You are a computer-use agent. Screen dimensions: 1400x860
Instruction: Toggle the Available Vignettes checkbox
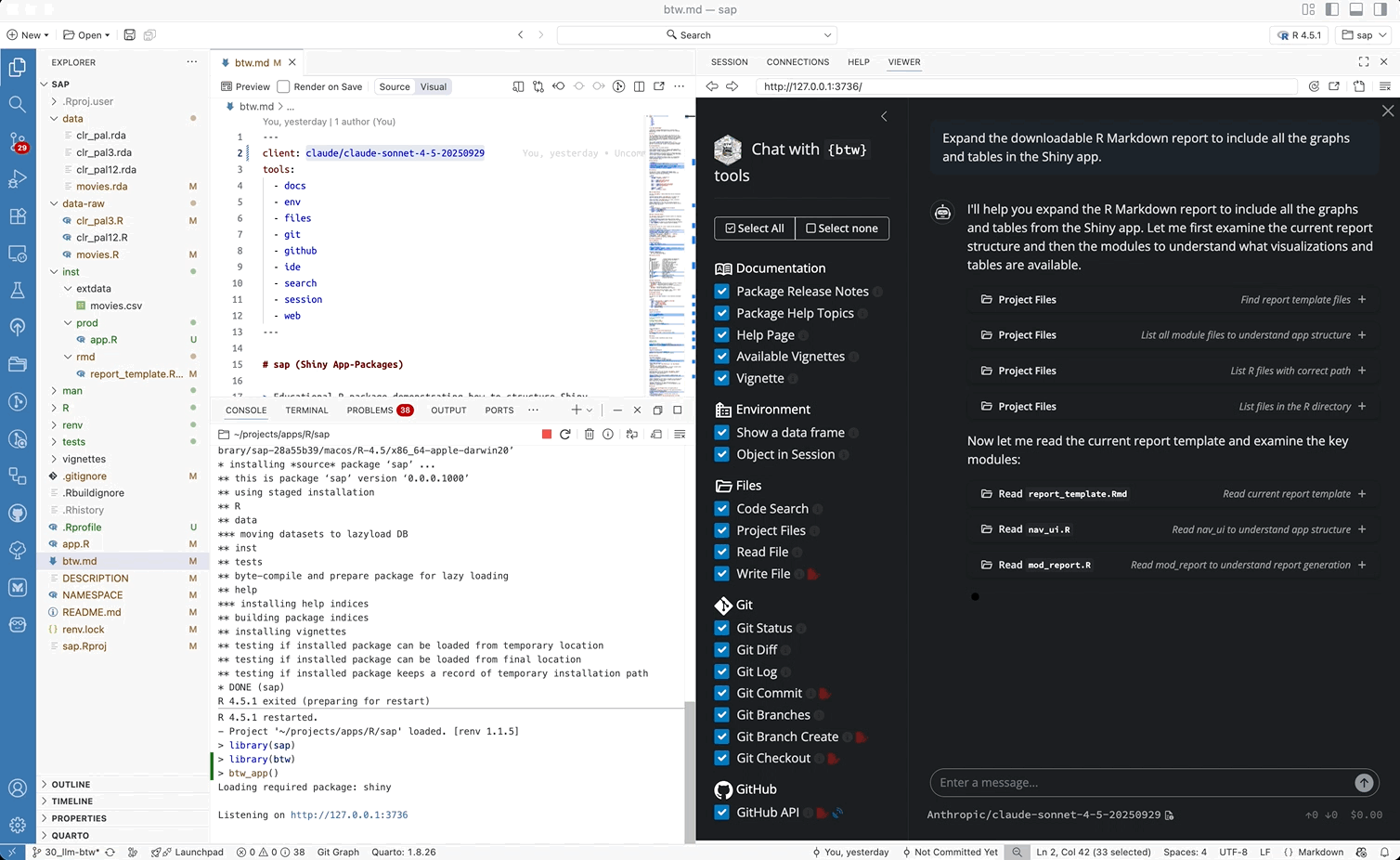click(721, 357)
